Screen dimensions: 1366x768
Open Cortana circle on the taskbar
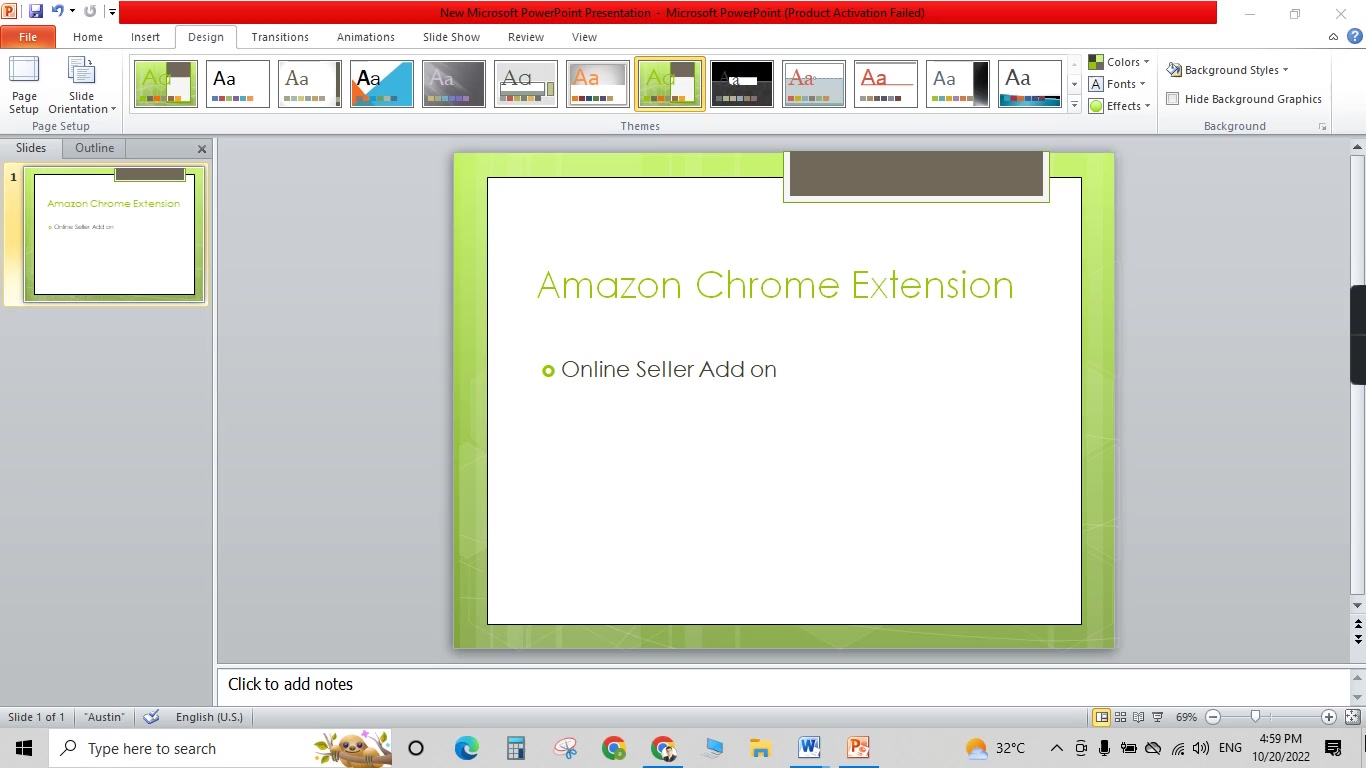click(416, 748)
